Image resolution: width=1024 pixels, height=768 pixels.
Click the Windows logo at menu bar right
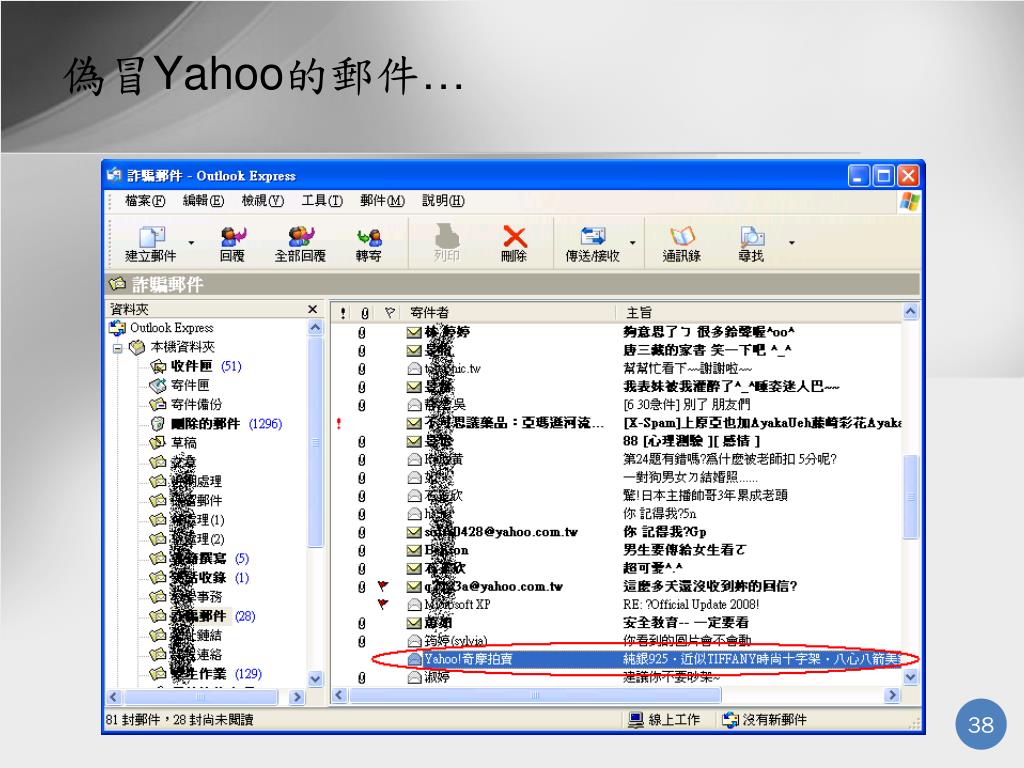click(909, 201)
